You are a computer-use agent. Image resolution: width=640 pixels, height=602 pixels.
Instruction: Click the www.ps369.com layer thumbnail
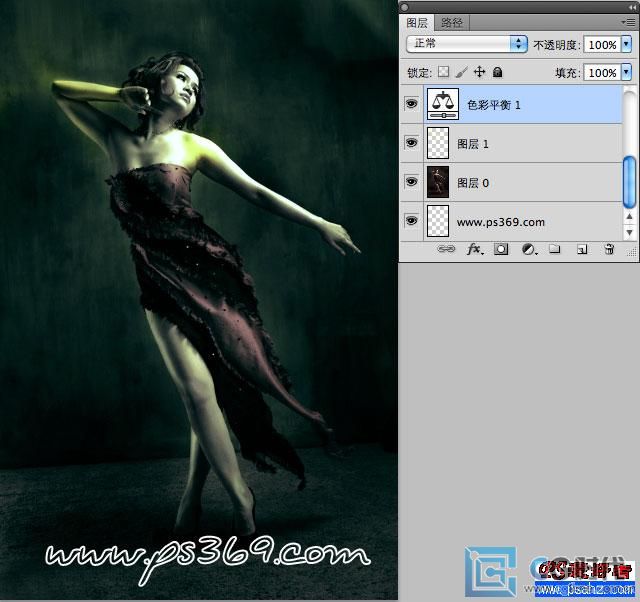pyautogui.click(x=438, y=221)
